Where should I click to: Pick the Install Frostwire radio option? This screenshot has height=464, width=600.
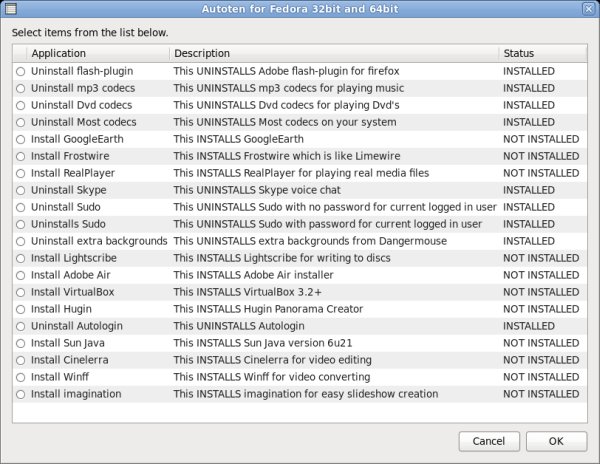coord(20,156)
